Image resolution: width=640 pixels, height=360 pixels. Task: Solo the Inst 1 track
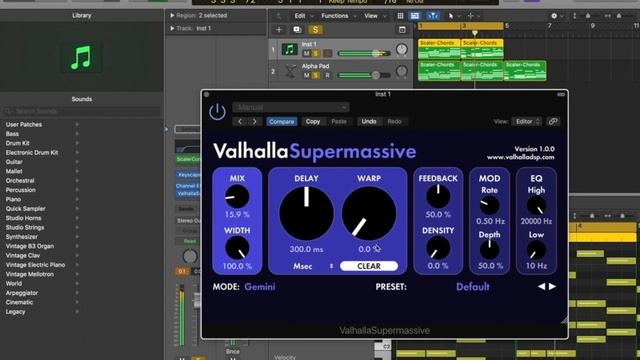tap(316, 53)
